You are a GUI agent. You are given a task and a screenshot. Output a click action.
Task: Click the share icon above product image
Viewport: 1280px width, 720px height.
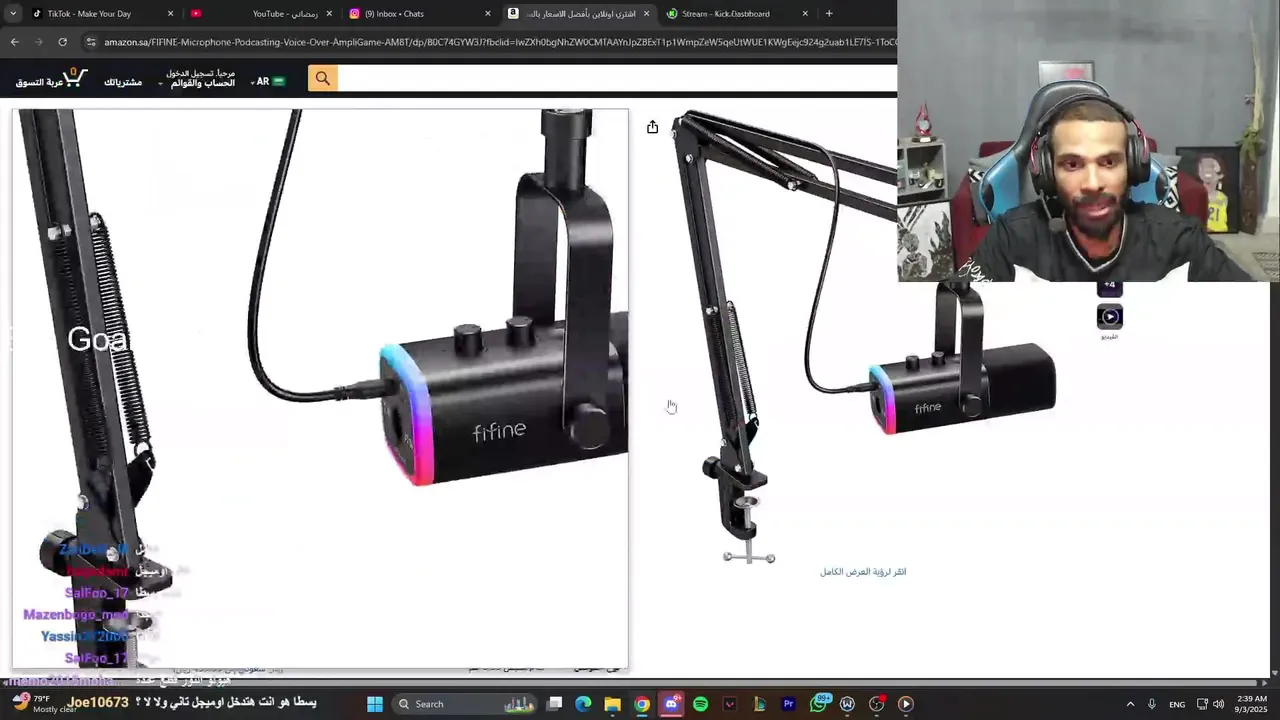coord(652,127)
